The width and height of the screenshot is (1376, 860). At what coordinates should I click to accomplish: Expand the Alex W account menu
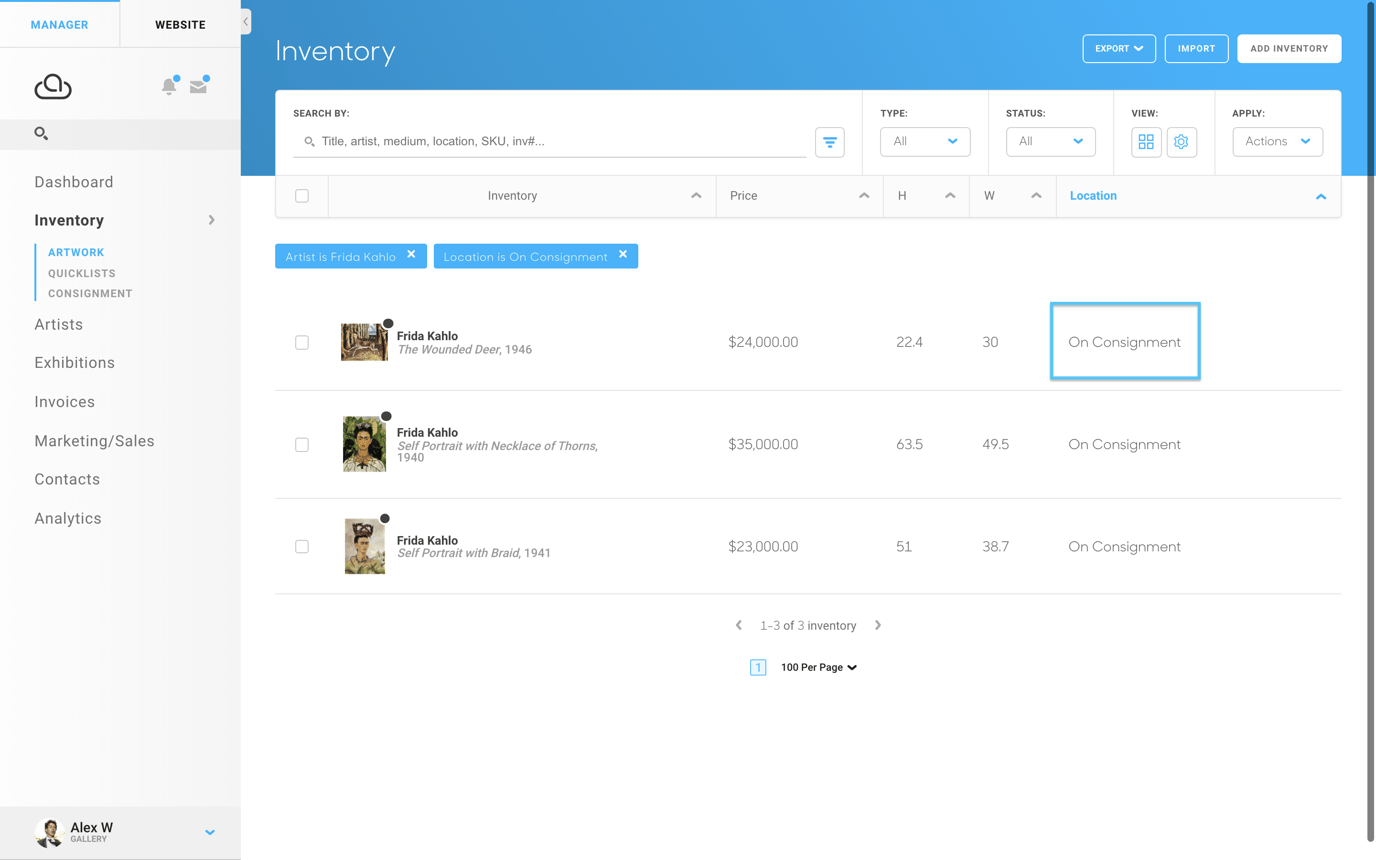pyautogui.click(x=209, y=831)
